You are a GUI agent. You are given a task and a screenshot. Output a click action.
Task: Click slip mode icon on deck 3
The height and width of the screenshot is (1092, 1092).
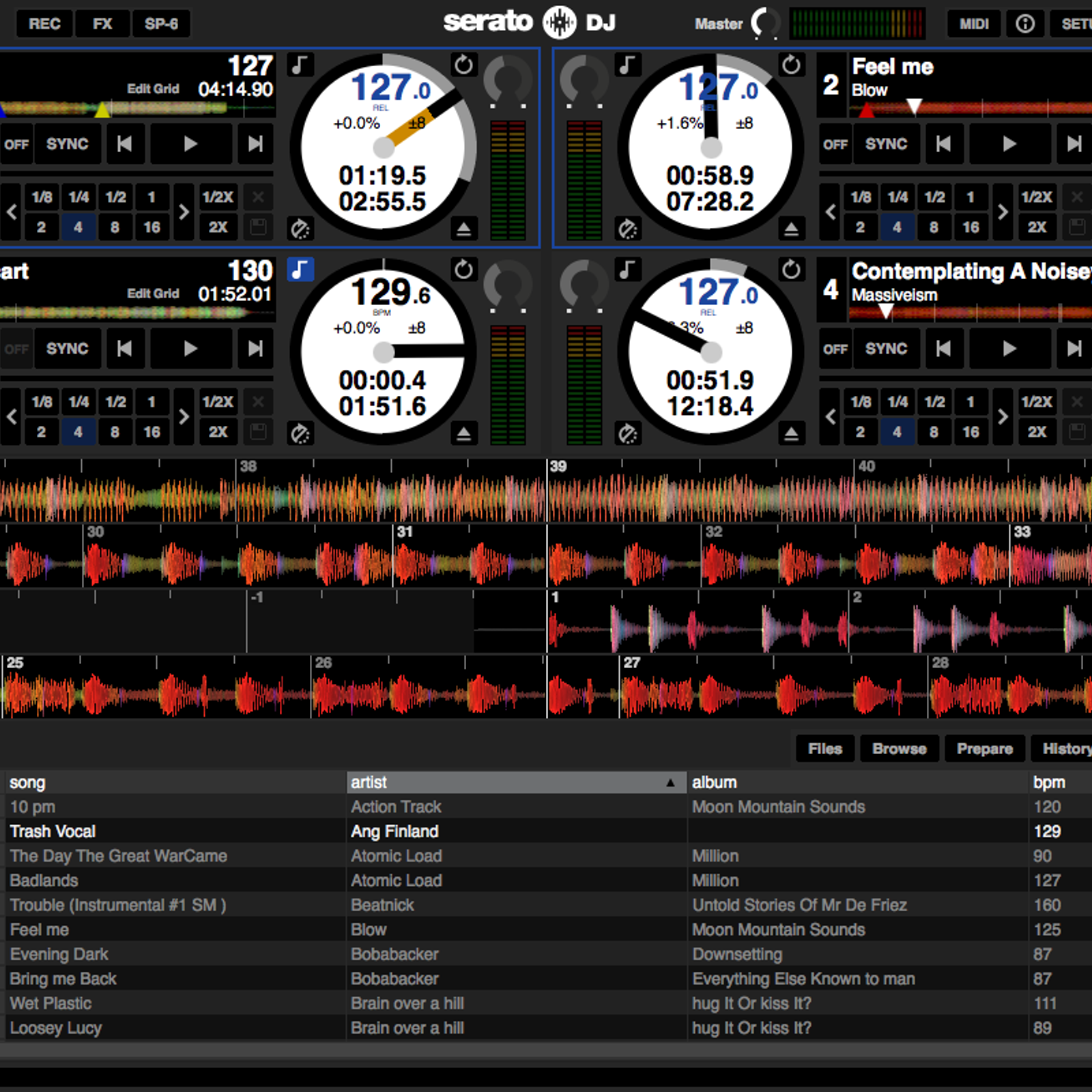tap(300, 433)
